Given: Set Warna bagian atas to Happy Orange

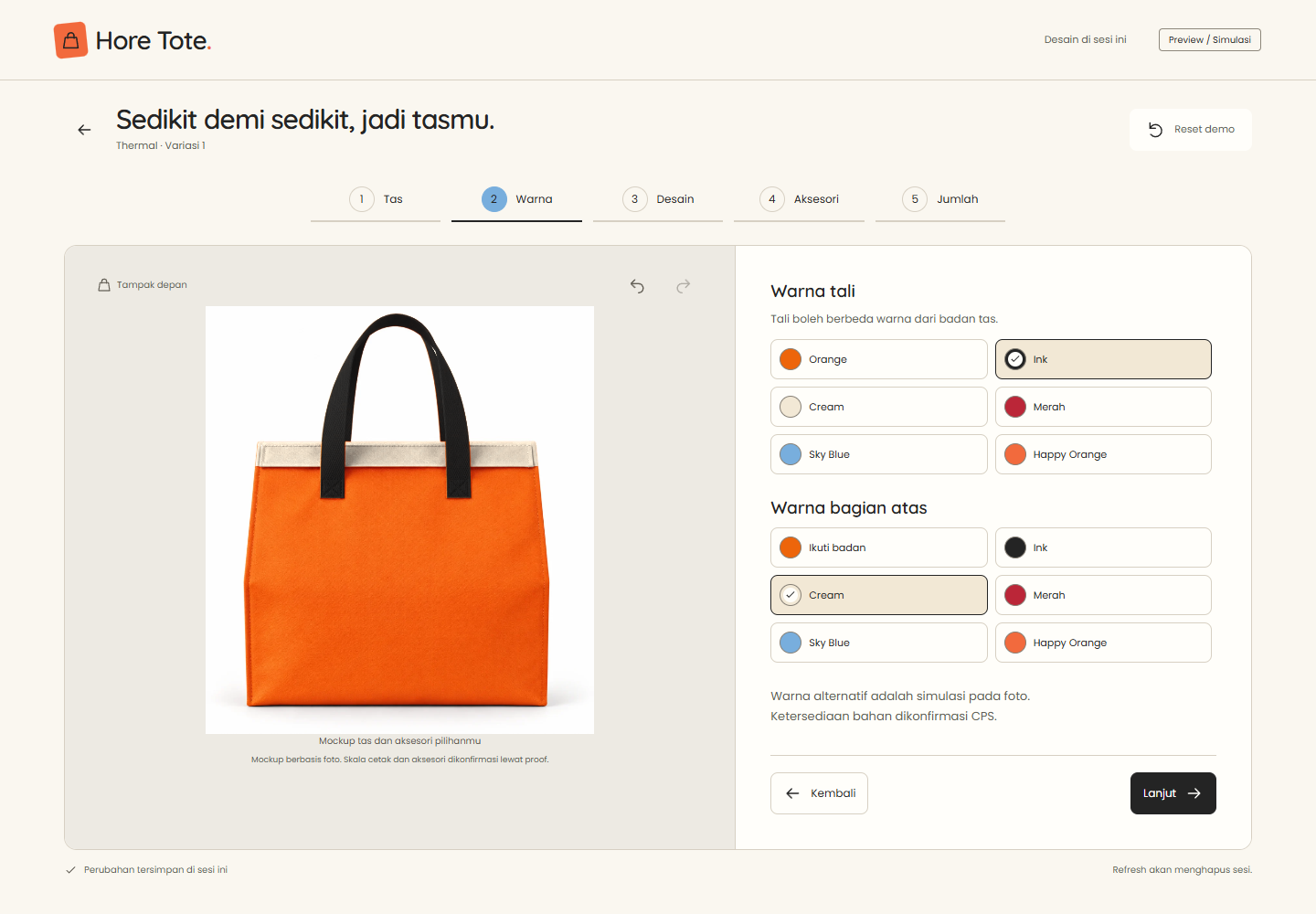Looking at the screenshot, I should (x=1103, y=643).
